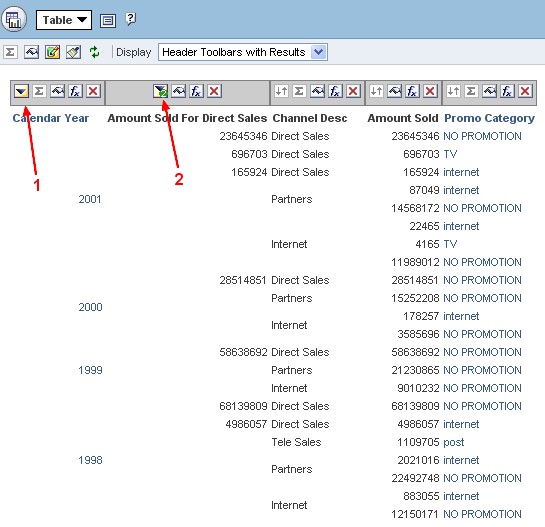Click the sigma total icon for Promo Category
This screenshot has height=527, width=545.
click(x=471, y=91)
